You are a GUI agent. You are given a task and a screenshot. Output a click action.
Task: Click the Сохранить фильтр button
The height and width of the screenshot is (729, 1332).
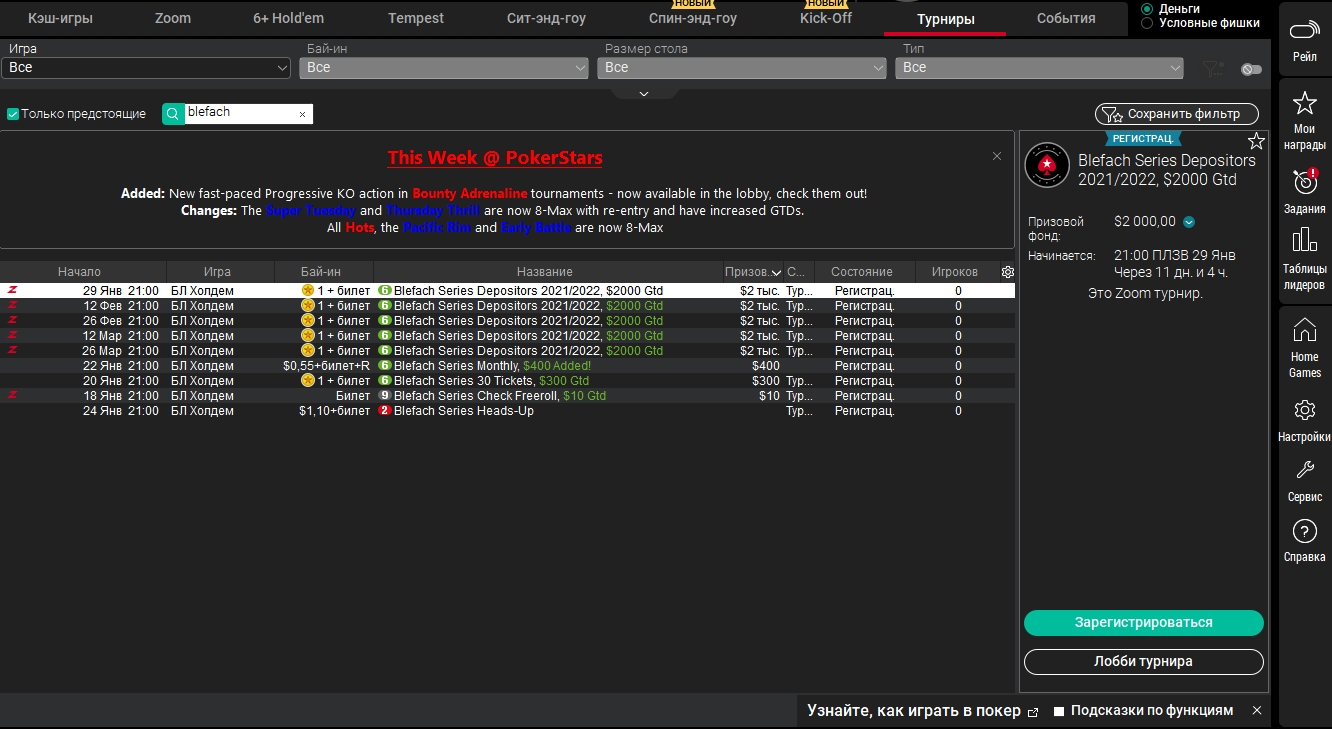pyautogui.click(x=1177, y=114)
